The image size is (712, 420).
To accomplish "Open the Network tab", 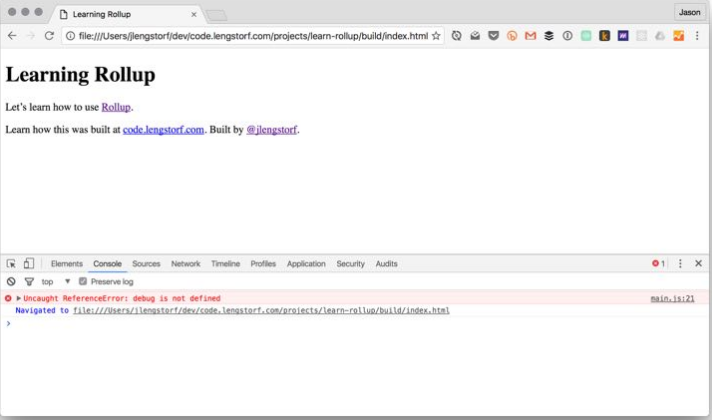I will (185, 264).
